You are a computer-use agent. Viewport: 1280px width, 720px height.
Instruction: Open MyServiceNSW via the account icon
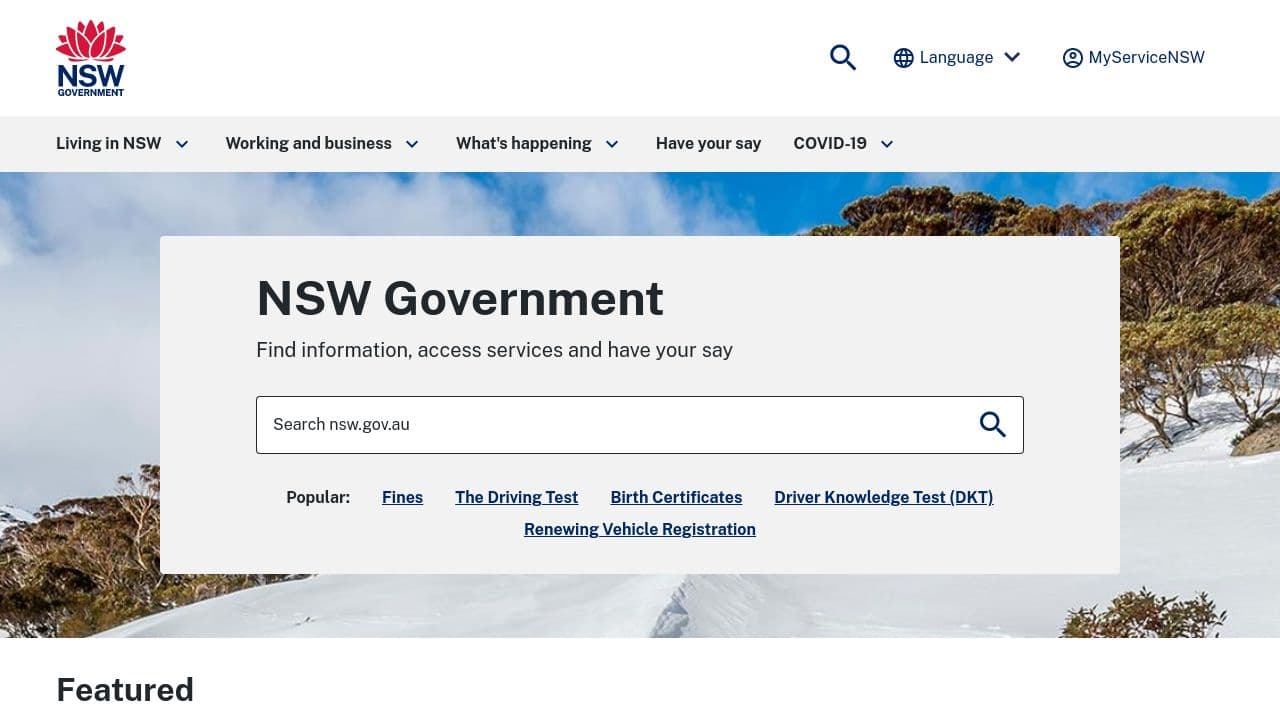coord(1072,57)
